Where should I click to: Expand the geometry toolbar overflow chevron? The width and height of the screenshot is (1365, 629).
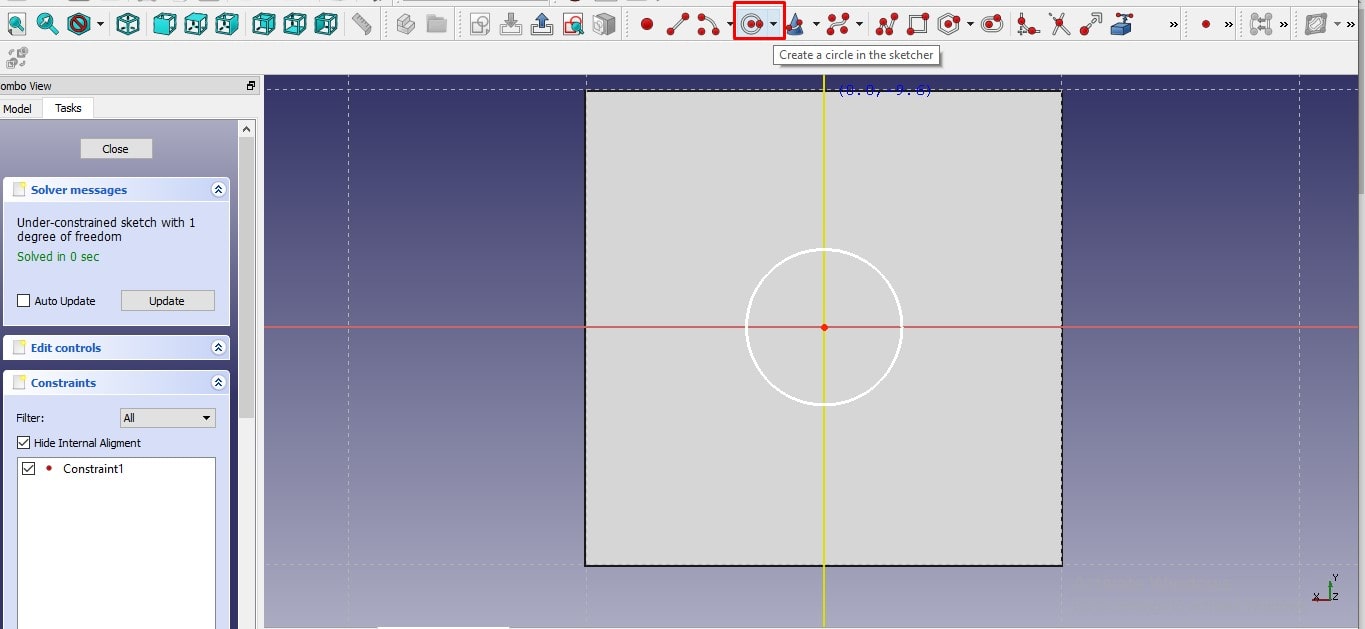click(1173, 24)
